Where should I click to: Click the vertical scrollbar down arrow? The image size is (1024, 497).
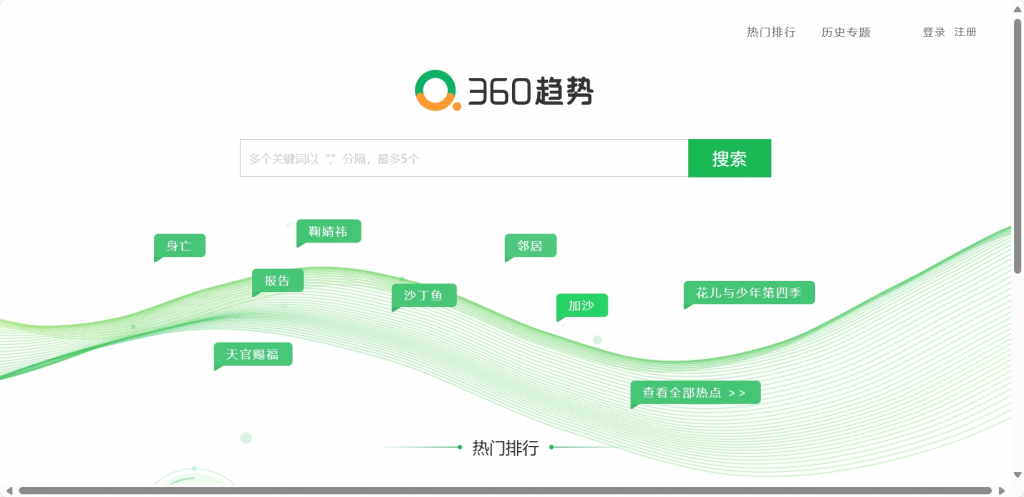pos(1017,475)
